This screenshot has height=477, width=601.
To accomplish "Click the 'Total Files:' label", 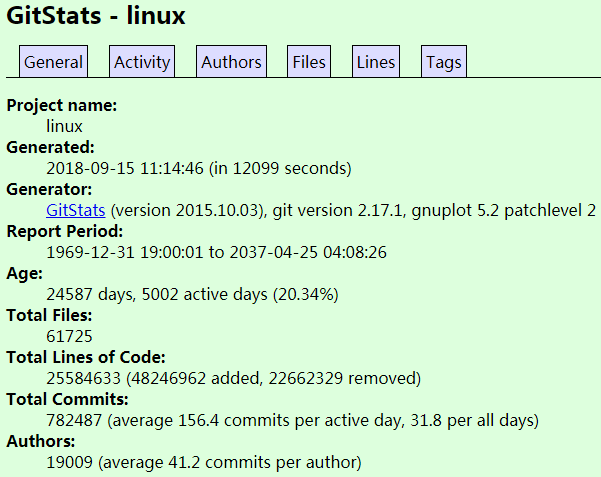I will click(x=49, y=315).
